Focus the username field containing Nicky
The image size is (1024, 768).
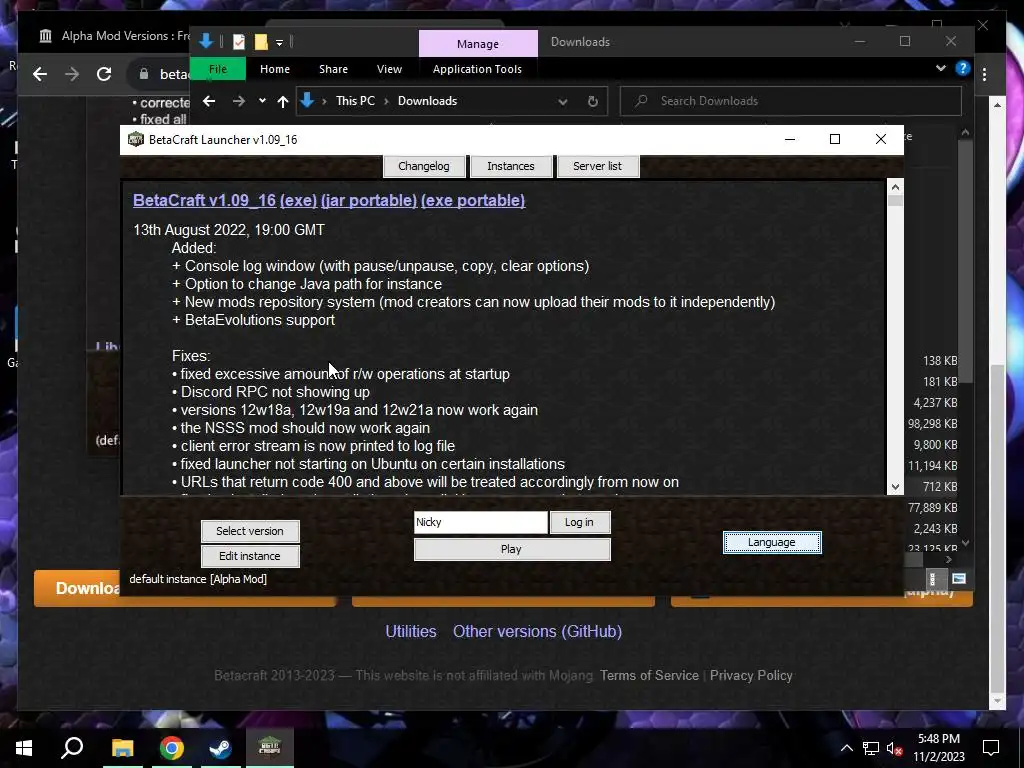click(481, 522)
